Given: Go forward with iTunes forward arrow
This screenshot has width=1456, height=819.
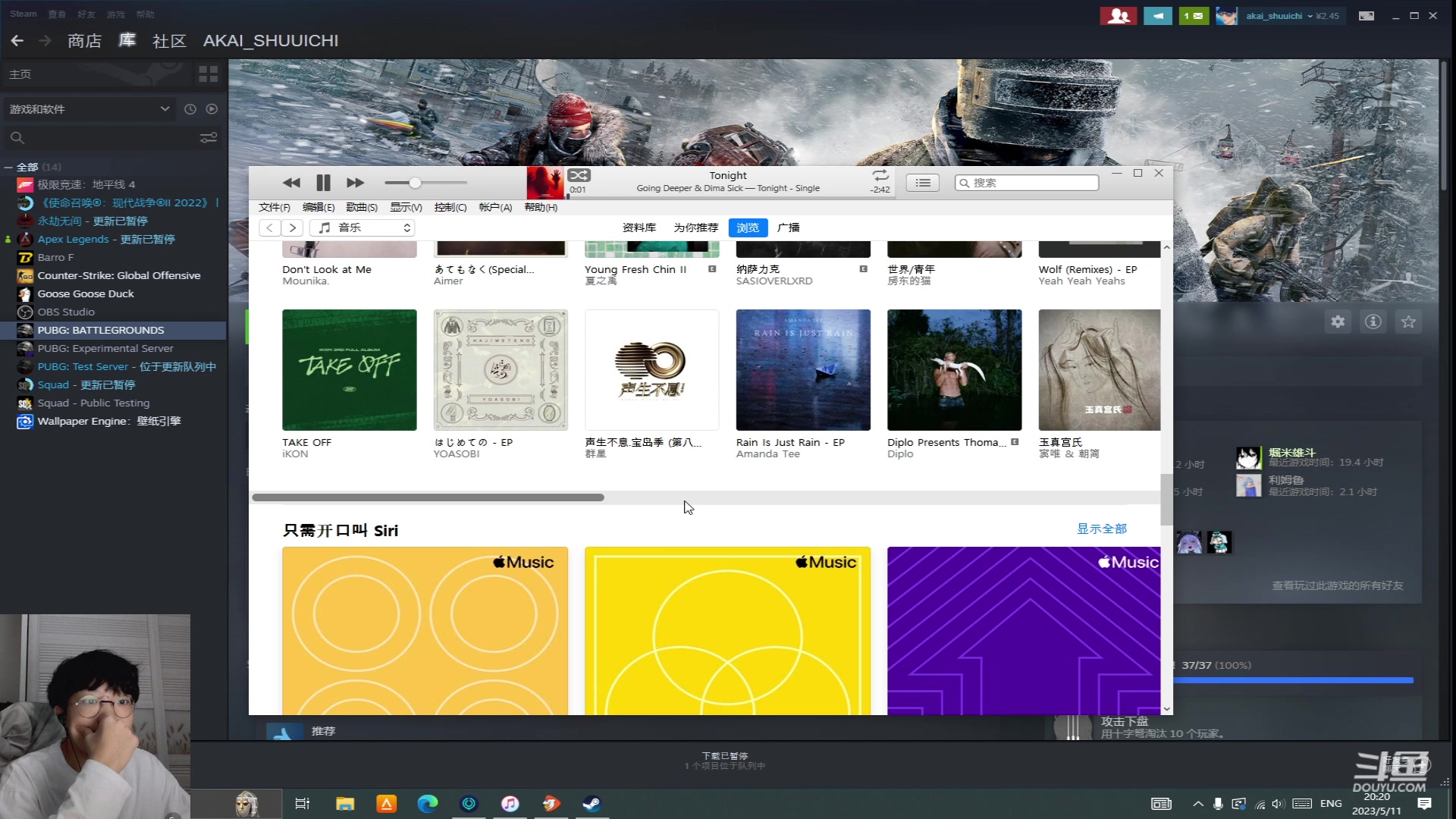Looking at the screenshot, I should pyautogui.click(x=293, y=227).
